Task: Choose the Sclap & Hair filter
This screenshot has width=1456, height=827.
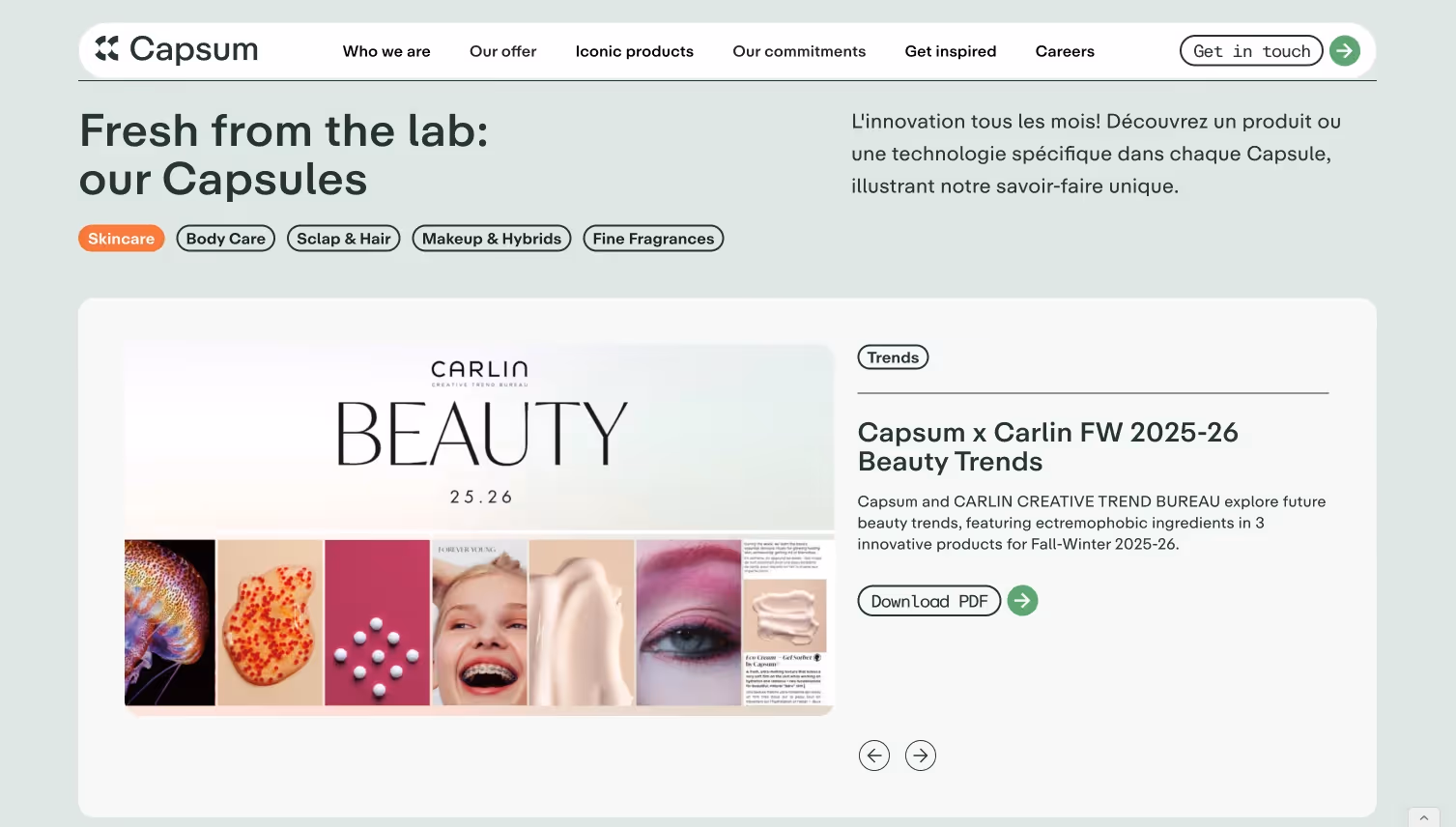Action: coord(344,239)
